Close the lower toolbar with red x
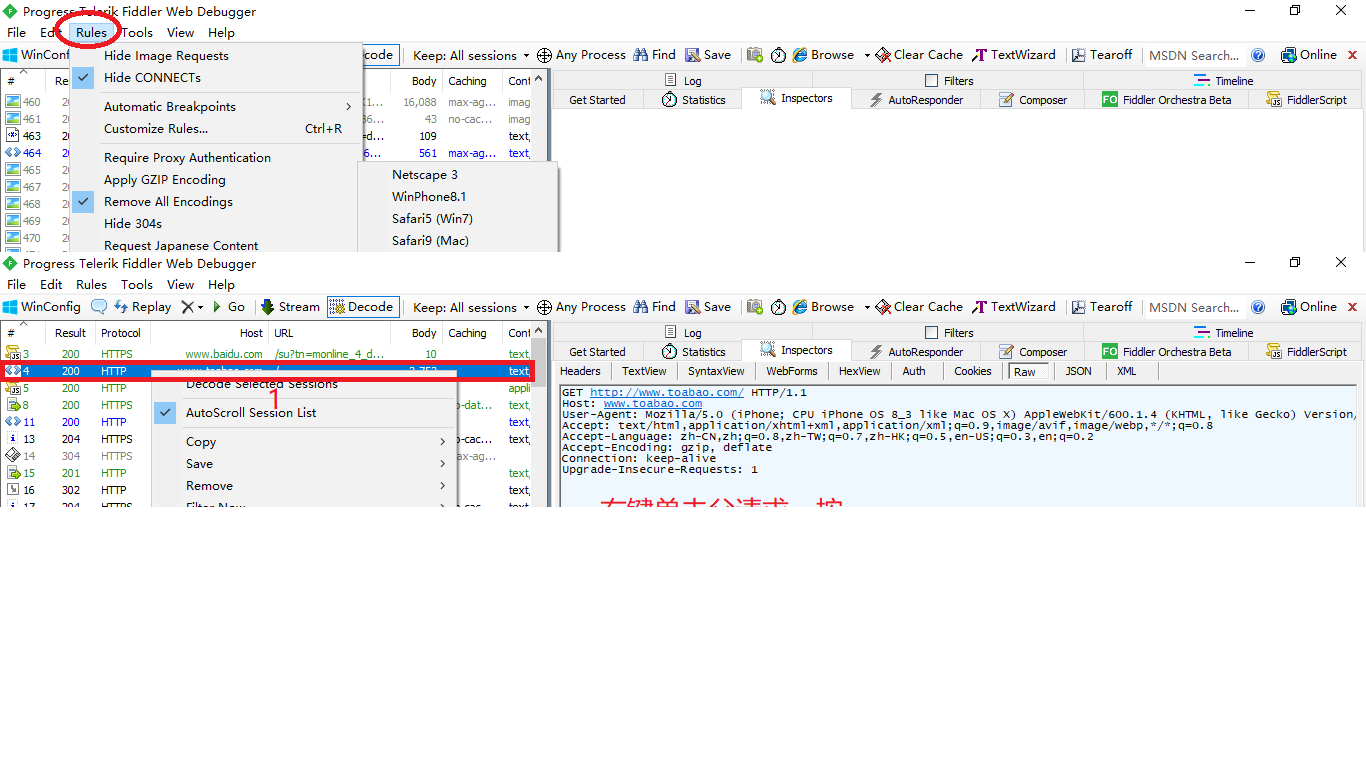The width and height of the screenshot is (1366, 768). pyautogui.click(x=1353, y=307)
